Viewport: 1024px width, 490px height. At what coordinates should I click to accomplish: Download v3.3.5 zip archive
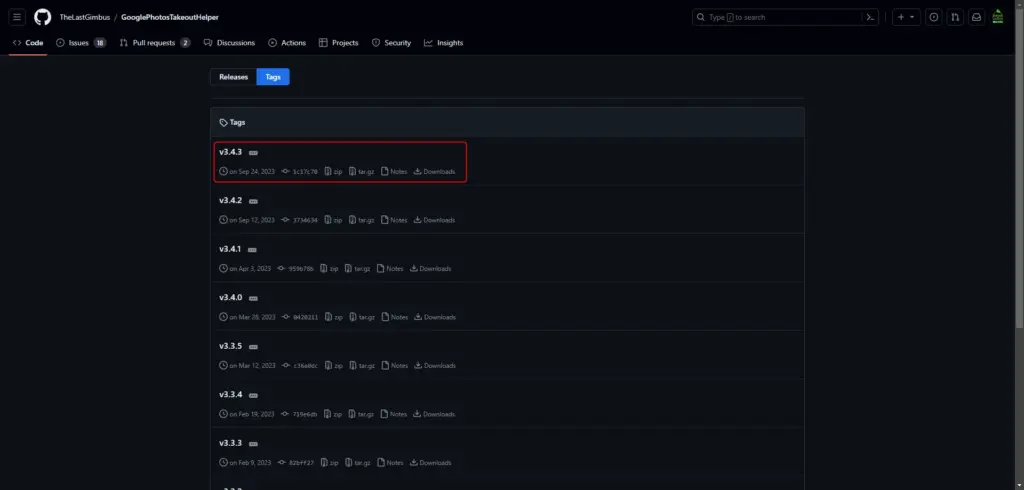[x=334, y=366]
